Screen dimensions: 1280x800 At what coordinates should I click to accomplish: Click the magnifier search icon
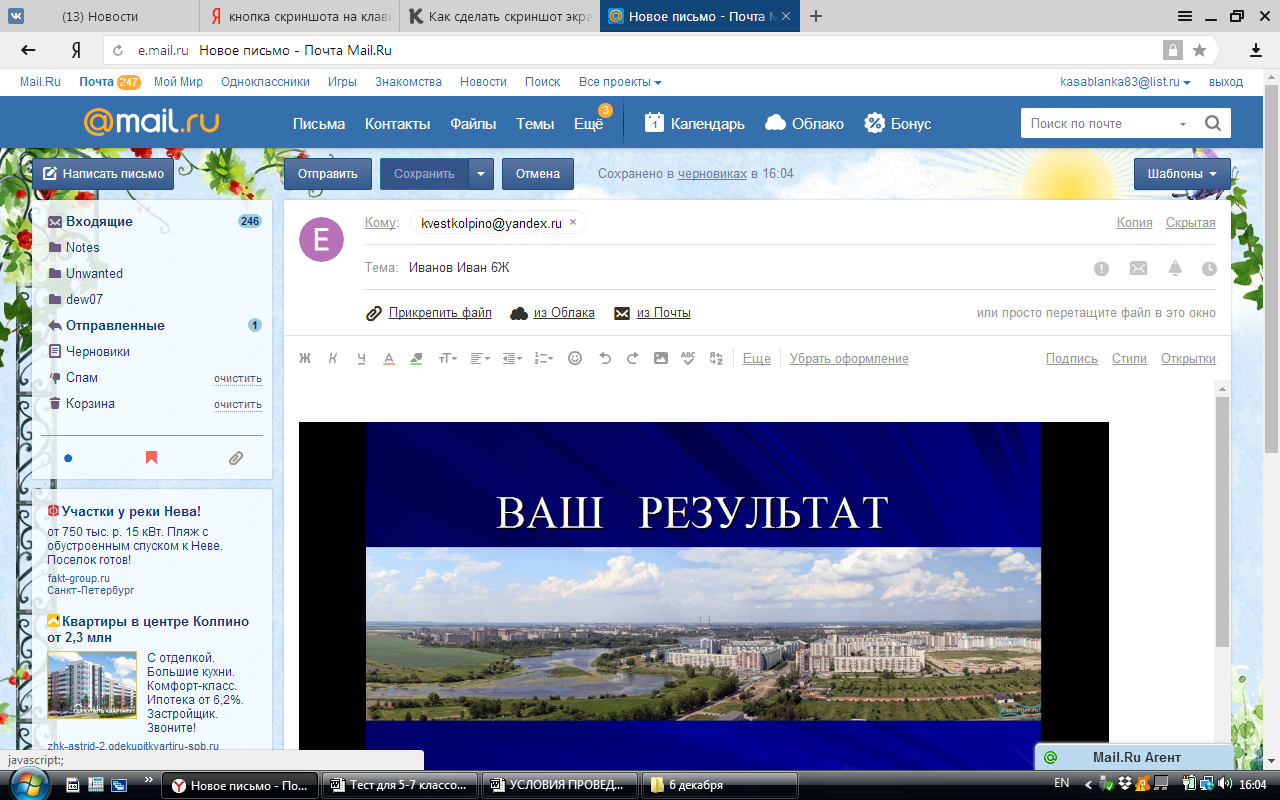[1213, 124]
